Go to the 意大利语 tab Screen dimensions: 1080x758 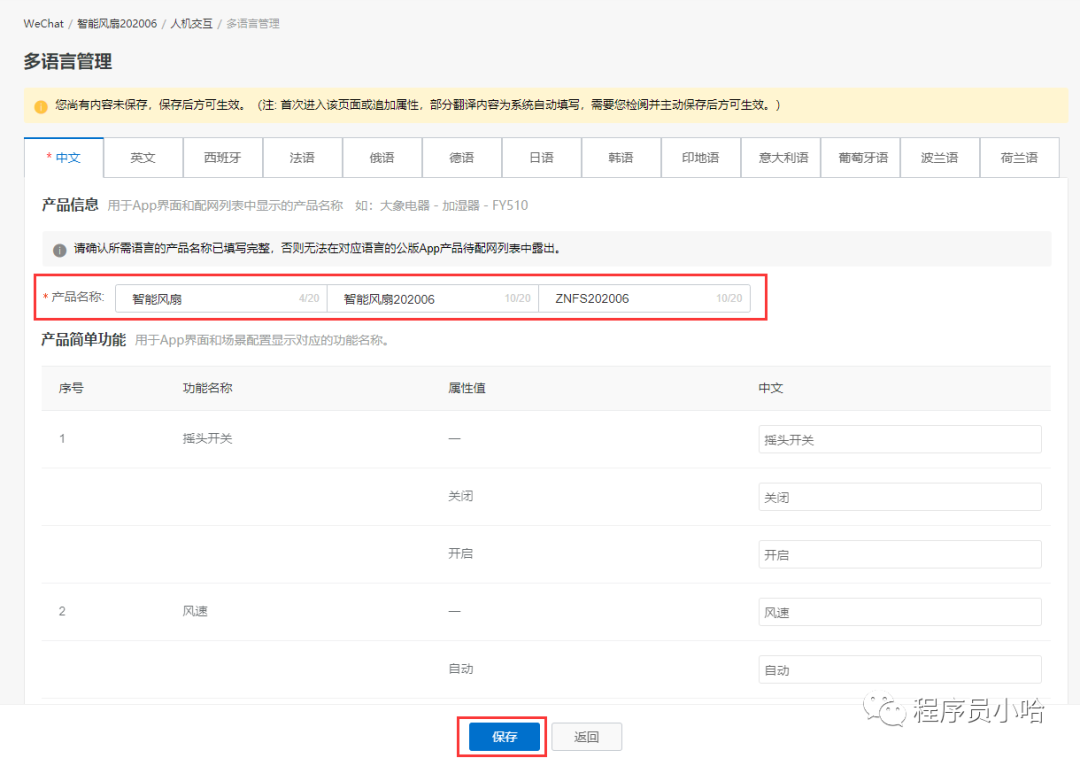point(781,158)
